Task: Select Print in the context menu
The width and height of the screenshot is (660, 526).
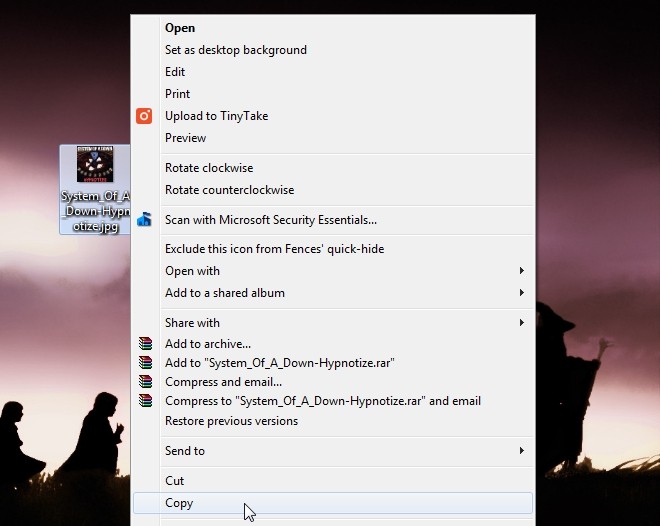Action: [333, 93]
